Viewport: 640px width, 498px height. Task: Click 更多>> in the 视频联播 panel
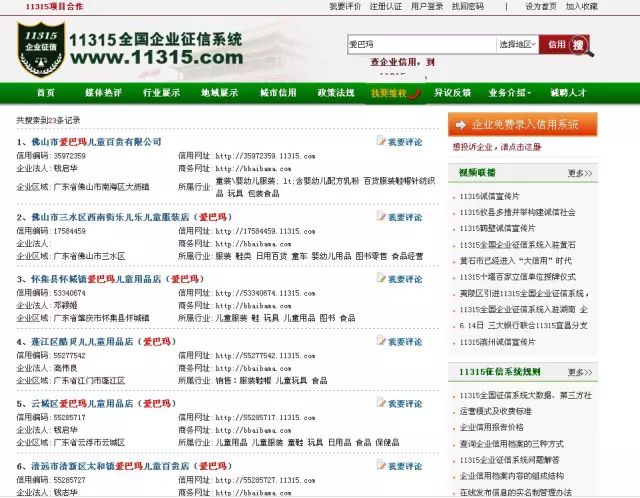580,173
